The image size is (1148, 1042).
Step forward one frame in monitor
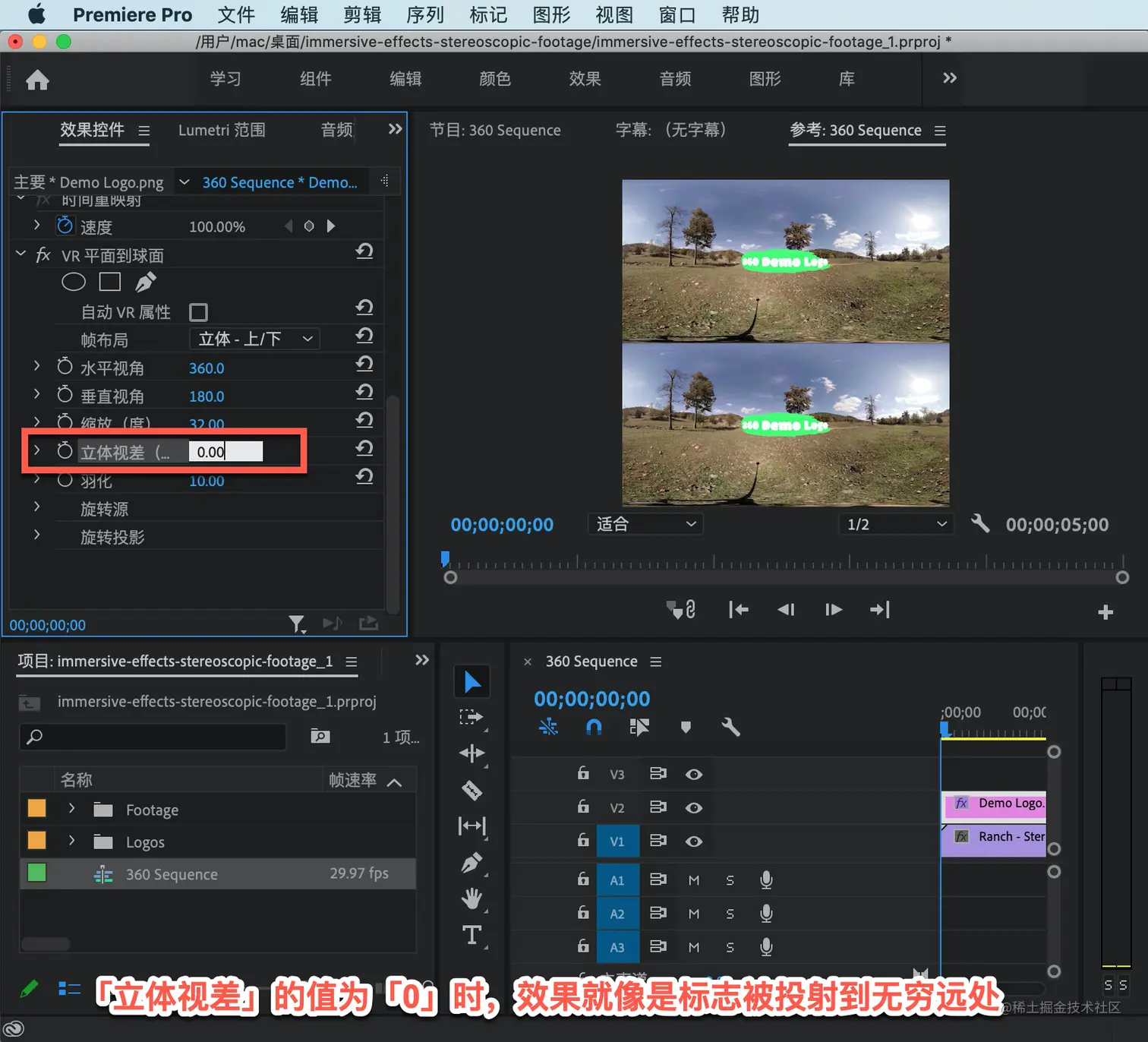(833, 610)
